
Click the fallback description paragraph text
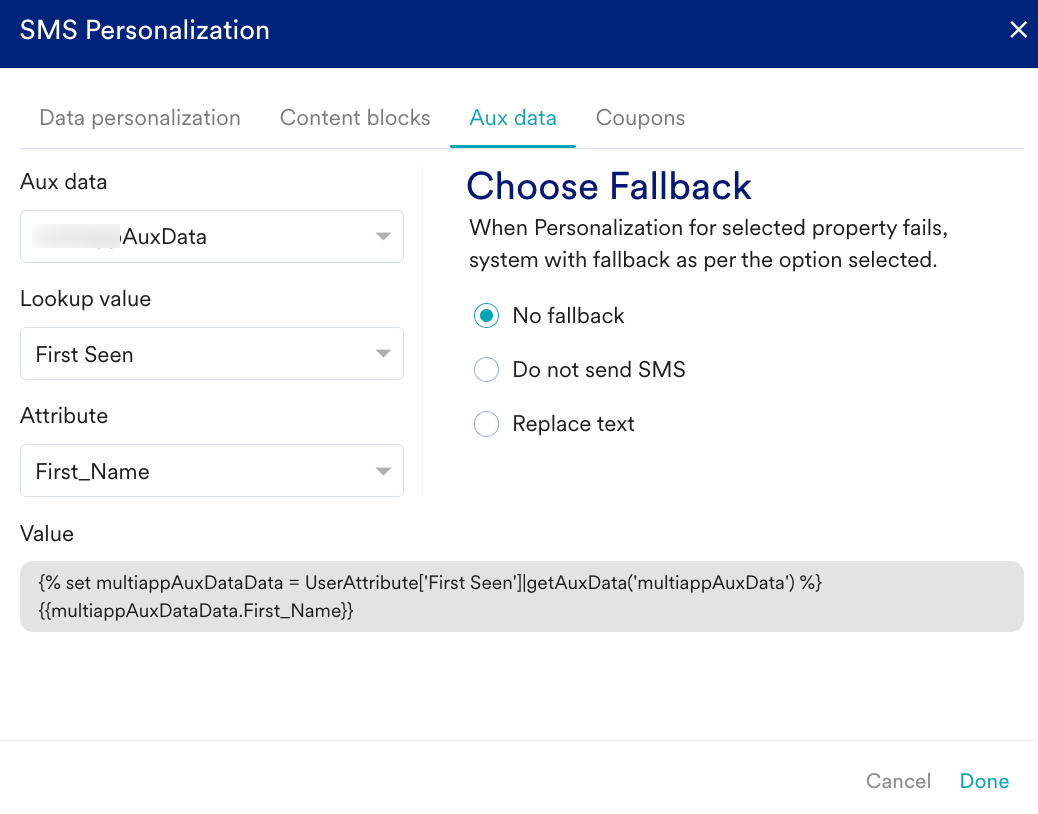coord(708,244)
